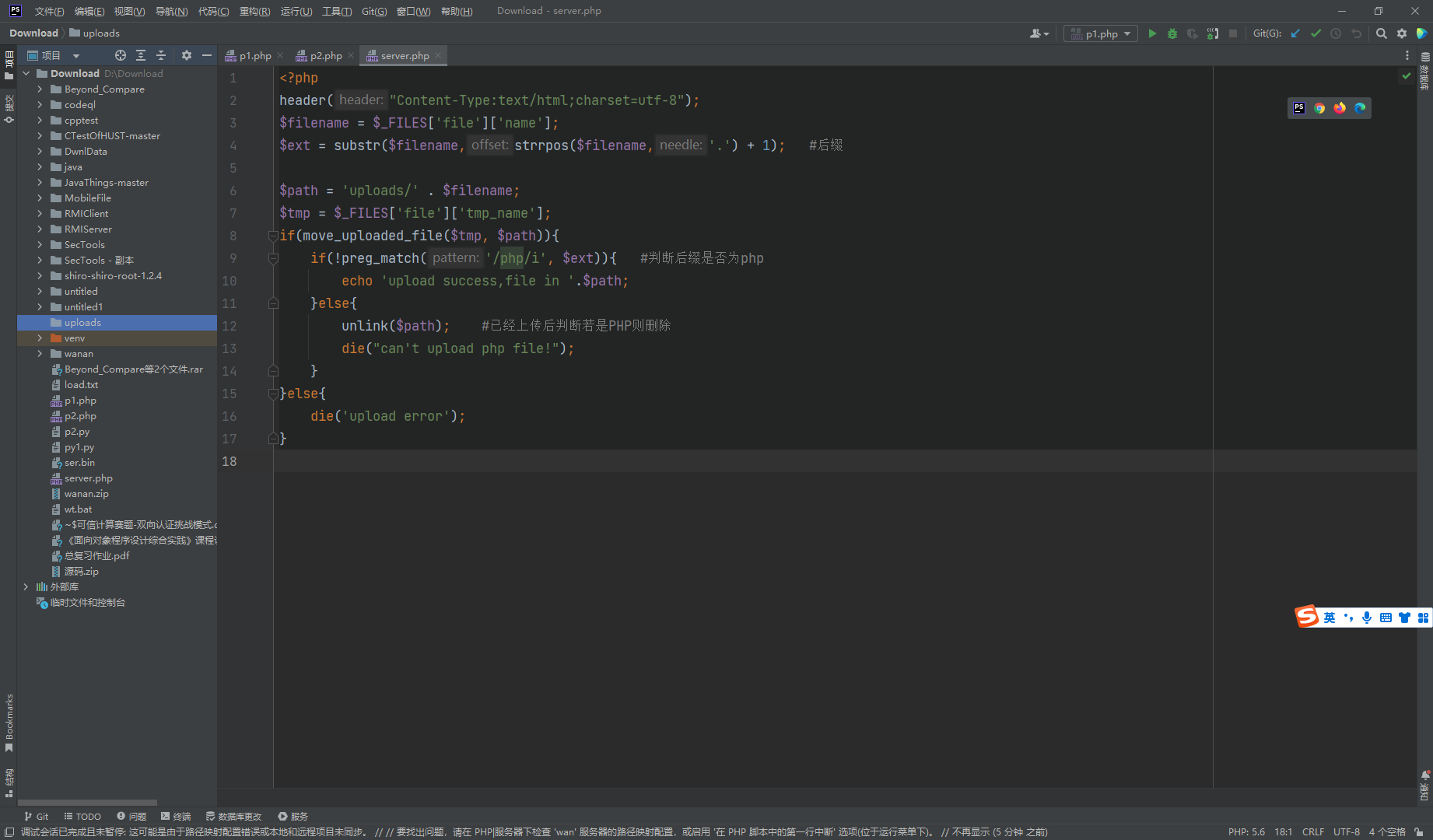Expand the venv folder
The image size is (1433, 840).
tap(40, 338)
